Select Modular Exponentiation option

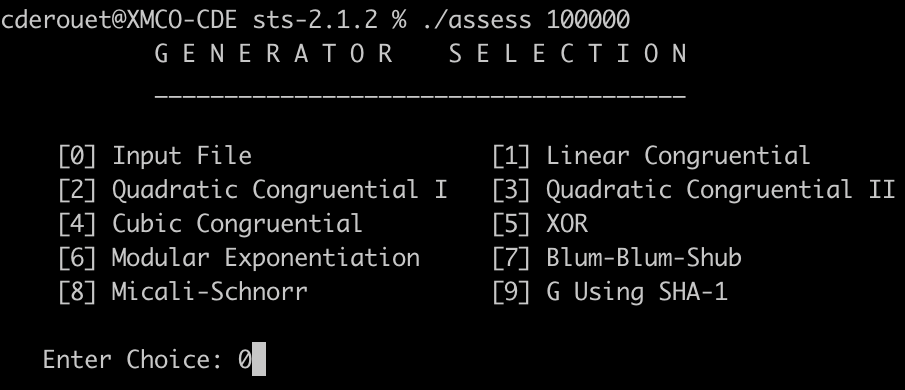tap(265, 258)
